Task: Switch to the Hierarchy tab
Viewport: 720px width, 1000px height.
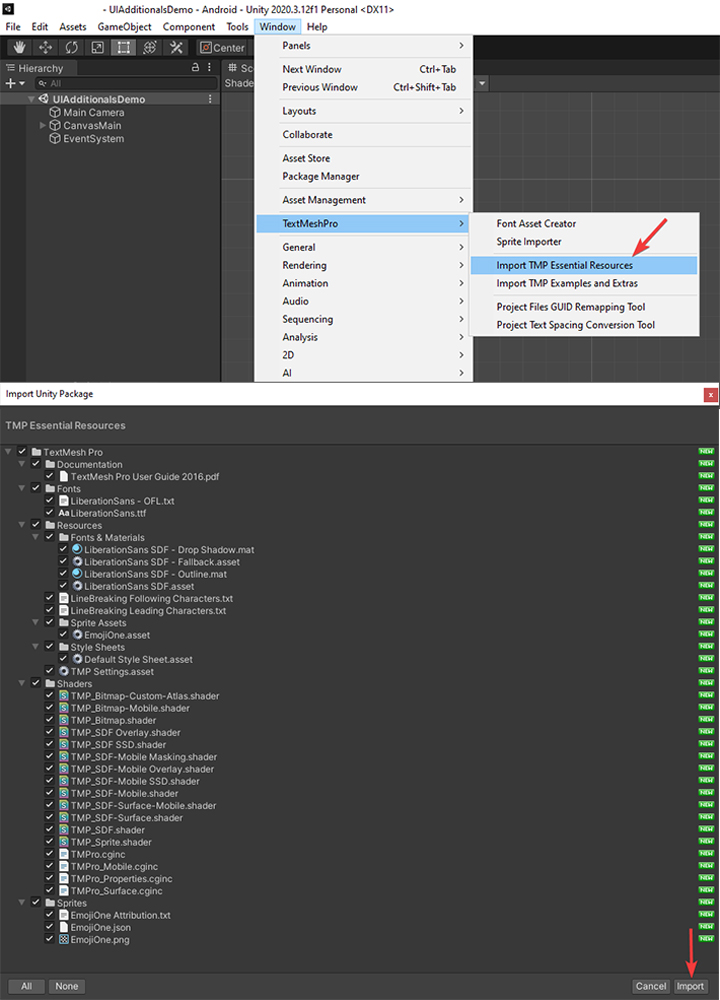Action: (40, 68)
